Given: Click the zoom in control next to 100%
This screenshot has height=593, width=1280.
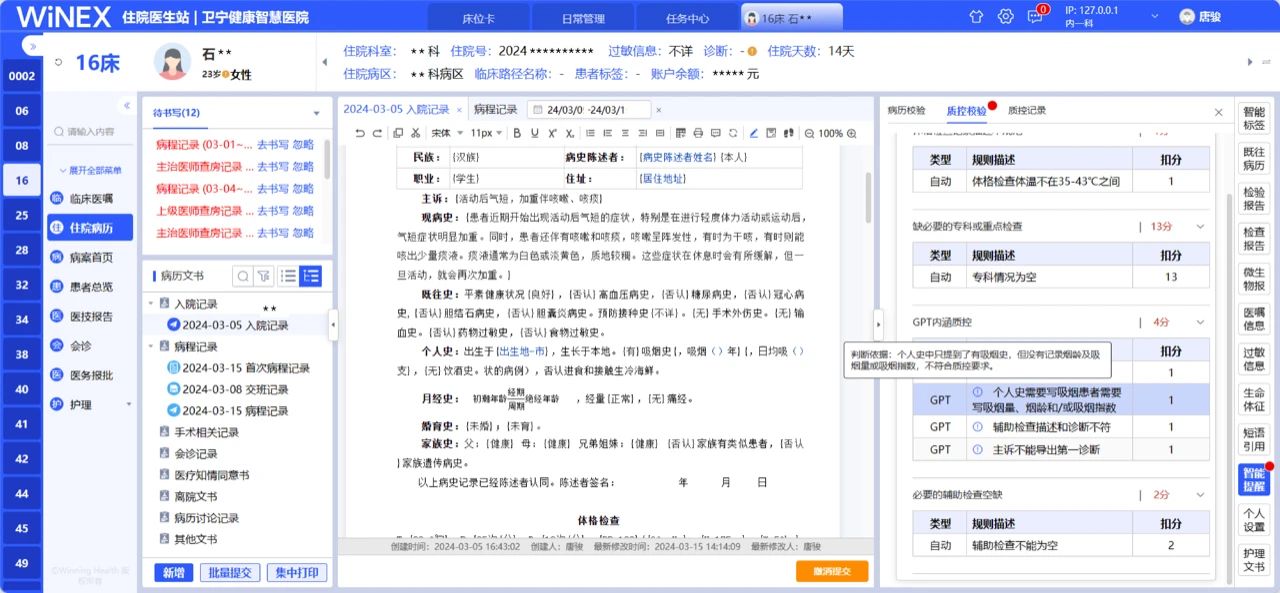Looking at the screenshot, I should coord(851,132).
